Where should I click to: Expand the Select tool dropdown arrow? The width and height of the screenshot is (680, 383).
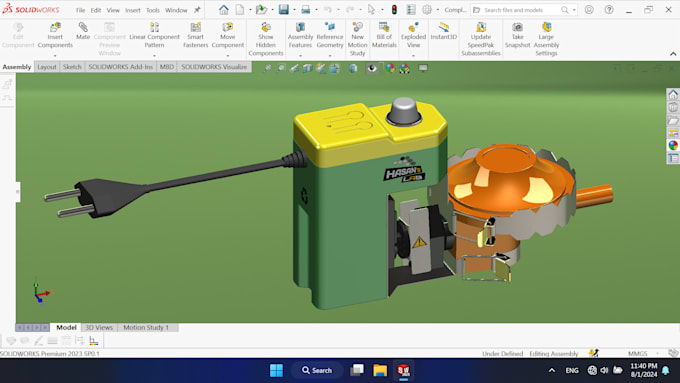[382, 10]
